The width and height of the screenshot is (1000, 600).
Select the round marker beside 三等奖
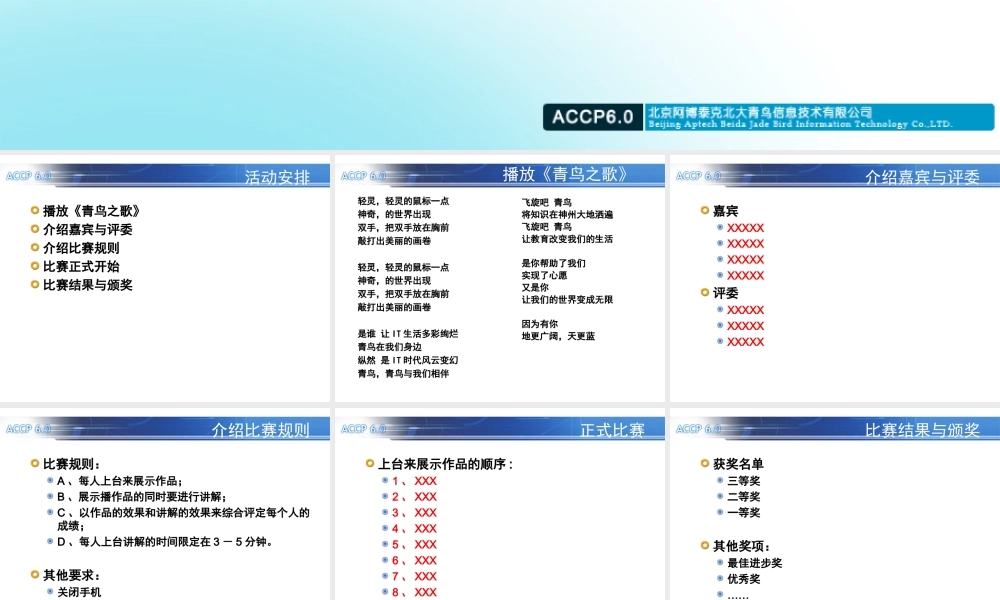[x=718, y=479]
